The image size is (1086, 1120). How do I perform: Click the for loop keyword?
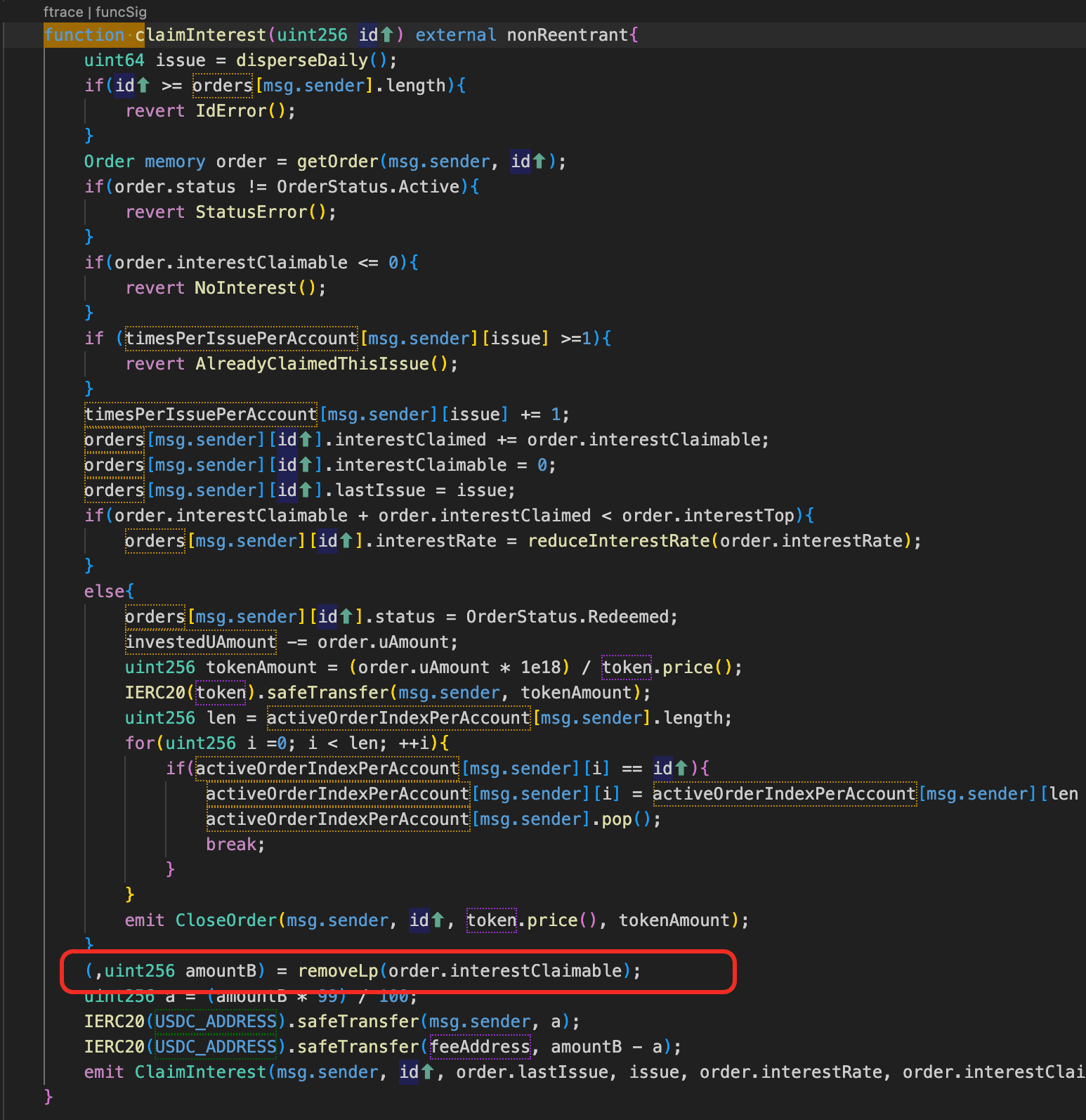[x=140, y=743]
